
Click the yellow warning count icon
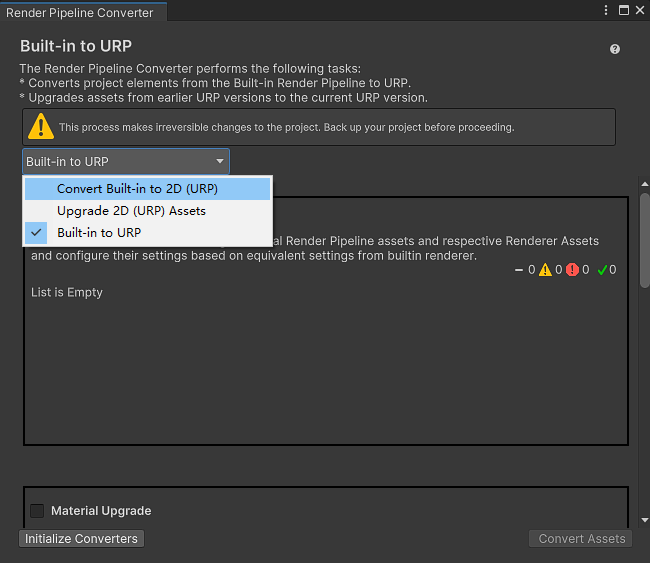point(545,270)
